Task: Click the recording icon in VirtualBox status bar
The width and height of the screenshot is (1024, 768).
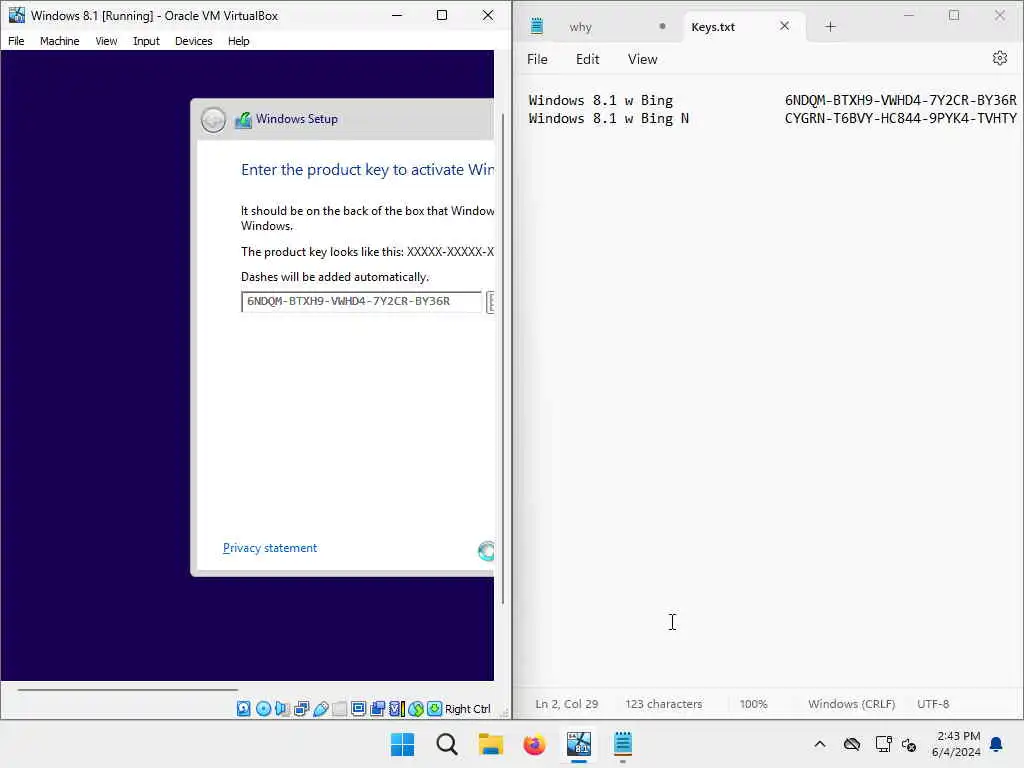Action: [x=377, y=709]
